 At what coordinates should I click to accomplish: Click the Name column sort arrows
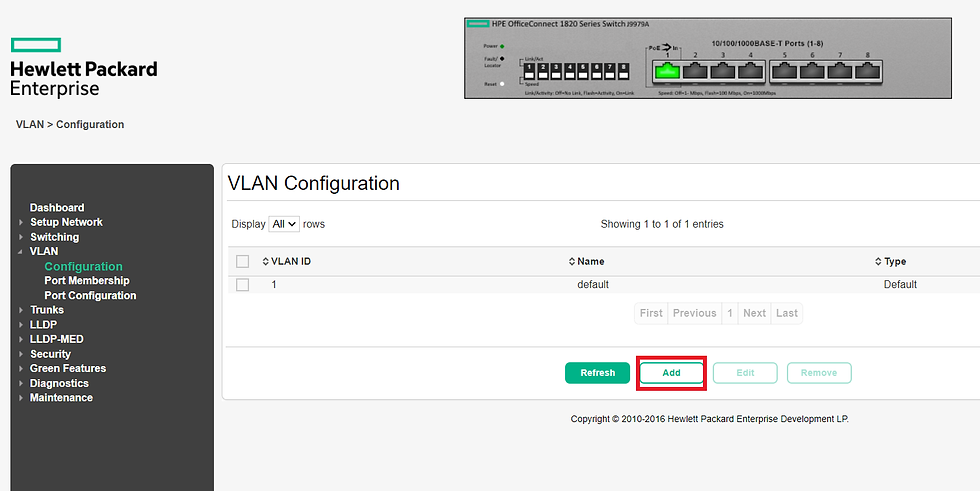pos(572,261)
